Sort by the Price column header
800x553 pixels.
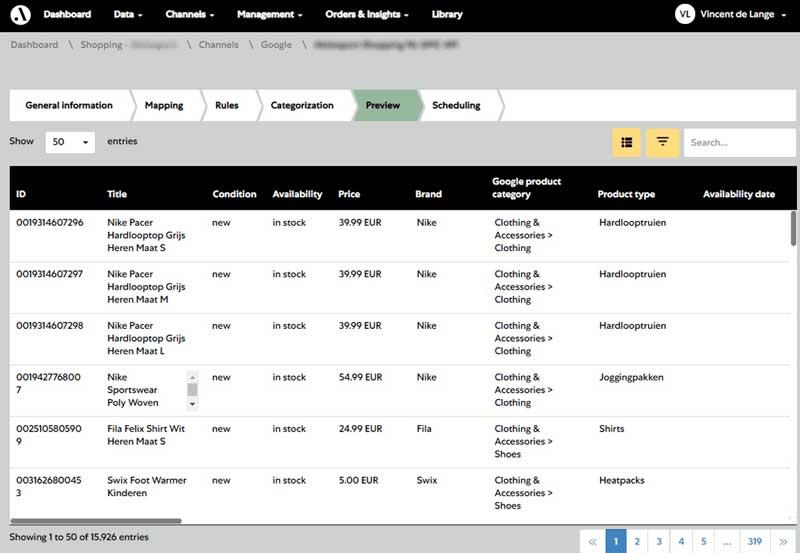click(x=349, y=194)
